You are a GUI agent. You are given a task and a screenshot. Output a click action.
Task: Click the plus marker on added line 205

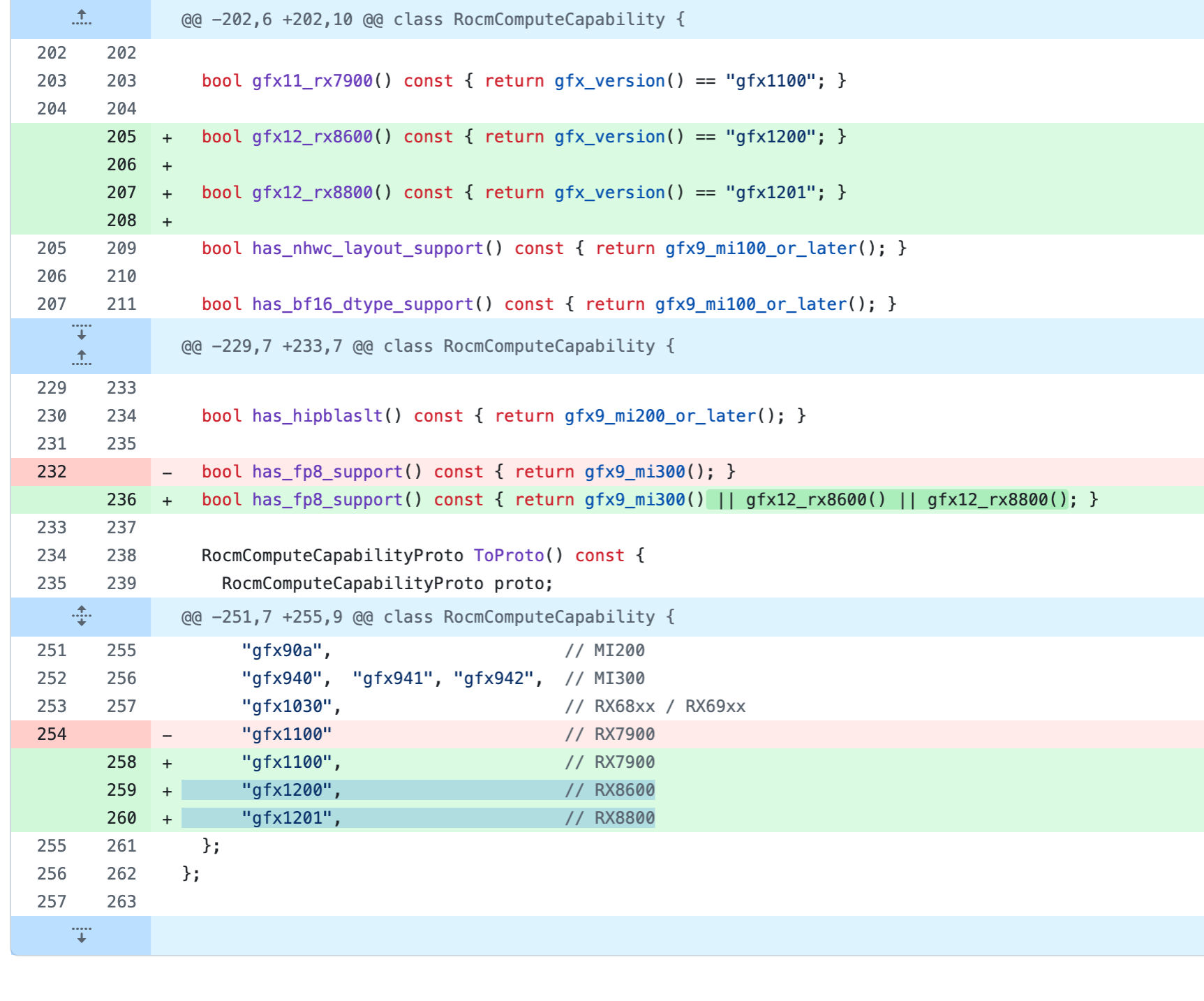pos(167,138)
